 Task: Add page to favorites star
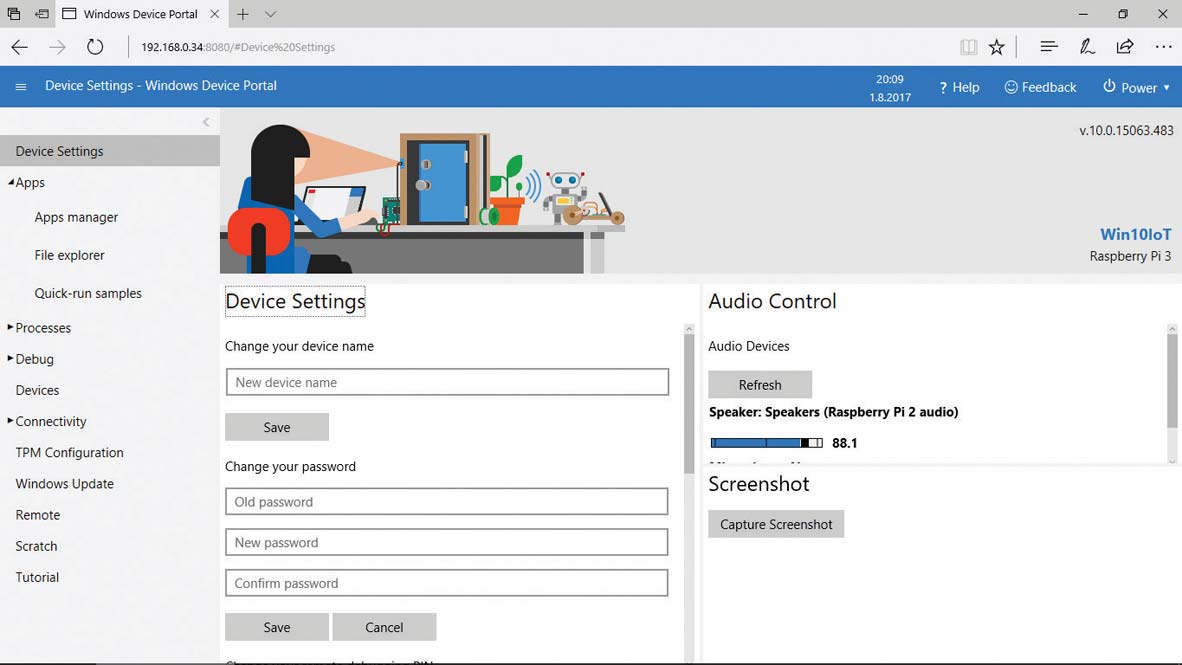[997, 47]
